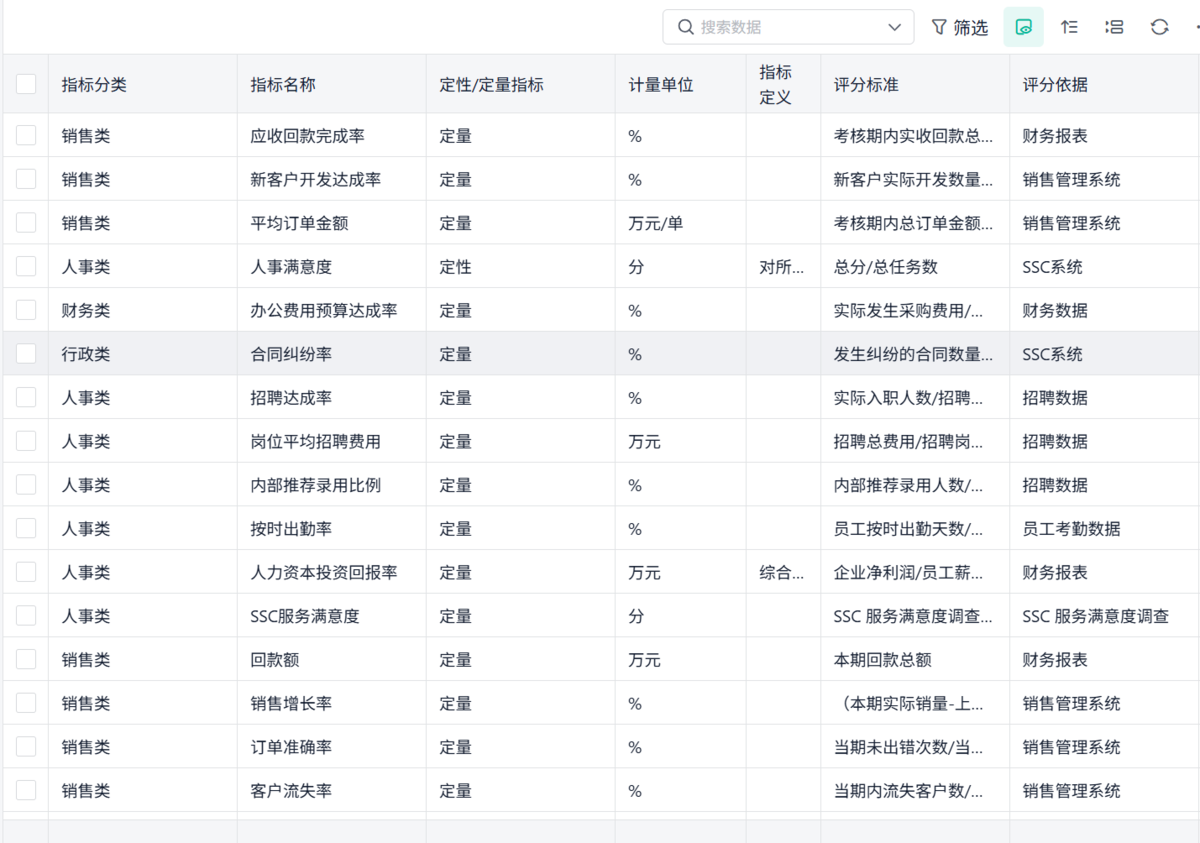The image size is (1200, 843).
Task: Check the 应收回款完成率 row checkbox
Action: point(26,135)
